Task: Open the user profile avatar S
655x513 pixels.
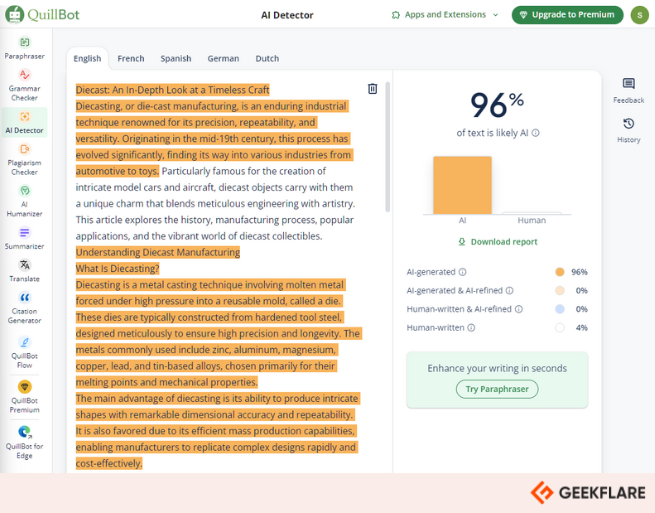Action: (639, 15)
